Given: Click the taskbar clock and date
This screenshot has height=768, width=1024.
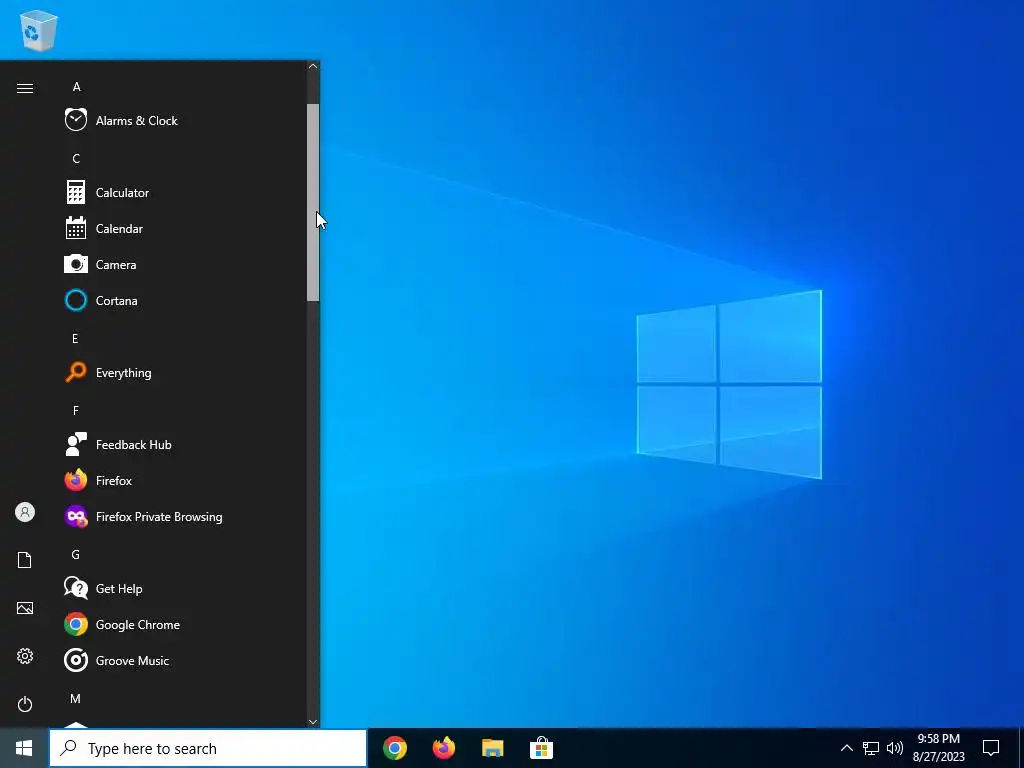Looking at the screenshot, I should point(938,748).
